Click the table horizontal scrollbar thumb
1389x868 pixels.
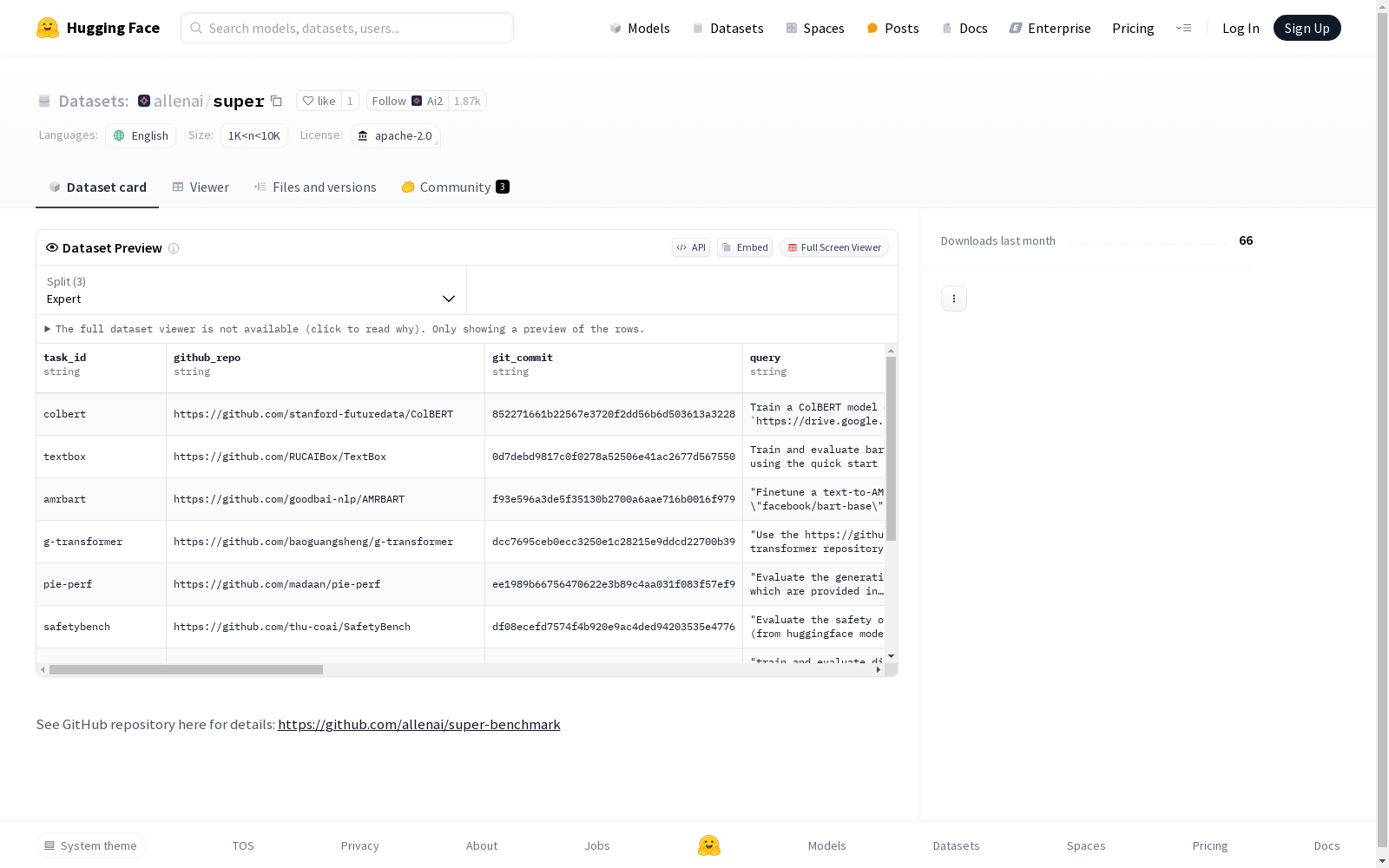point(186,669)
